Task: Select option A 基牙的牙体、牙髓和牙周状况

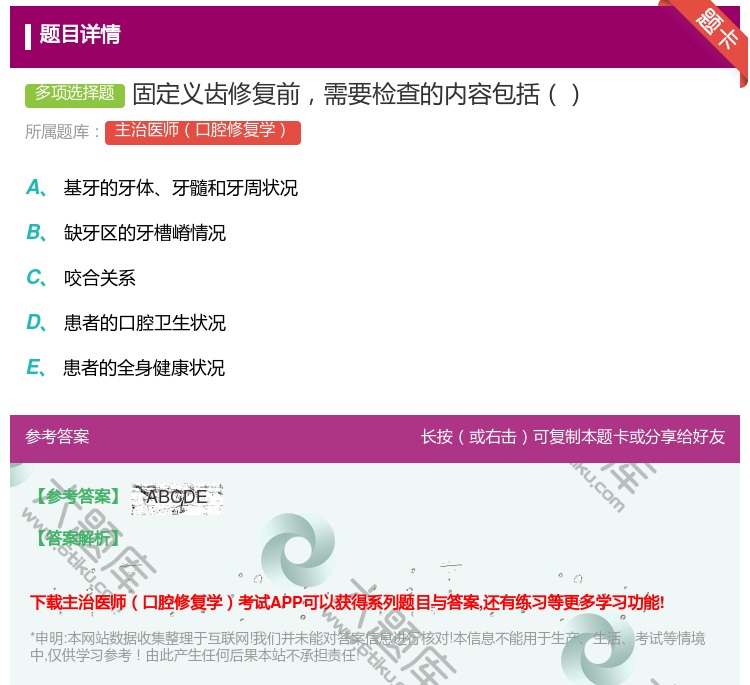Action: [x=162, y=188]
